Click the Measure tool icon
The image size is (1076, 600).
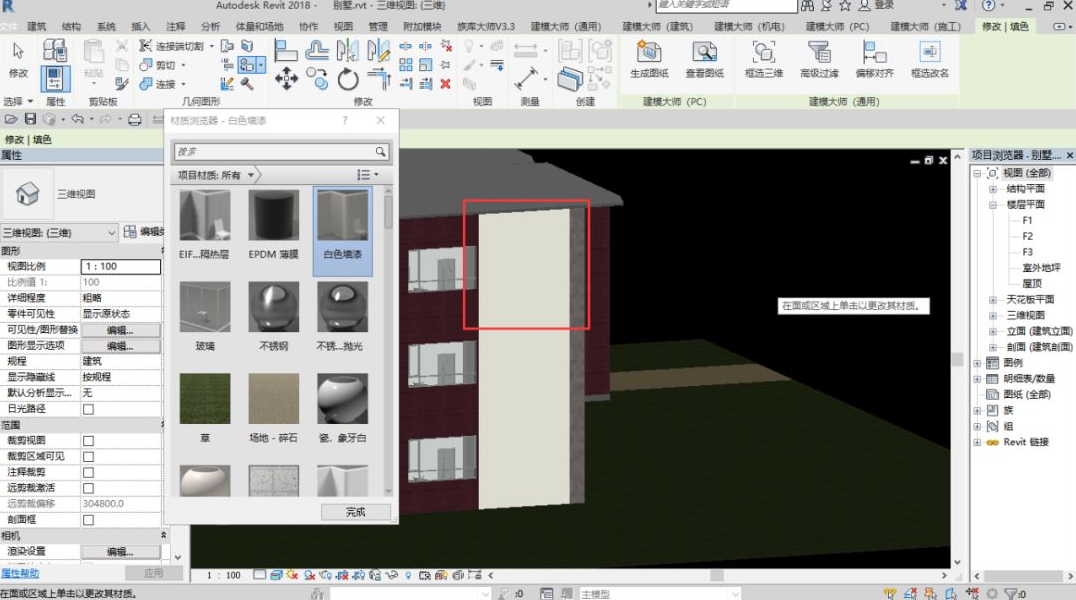pos(526,78)
